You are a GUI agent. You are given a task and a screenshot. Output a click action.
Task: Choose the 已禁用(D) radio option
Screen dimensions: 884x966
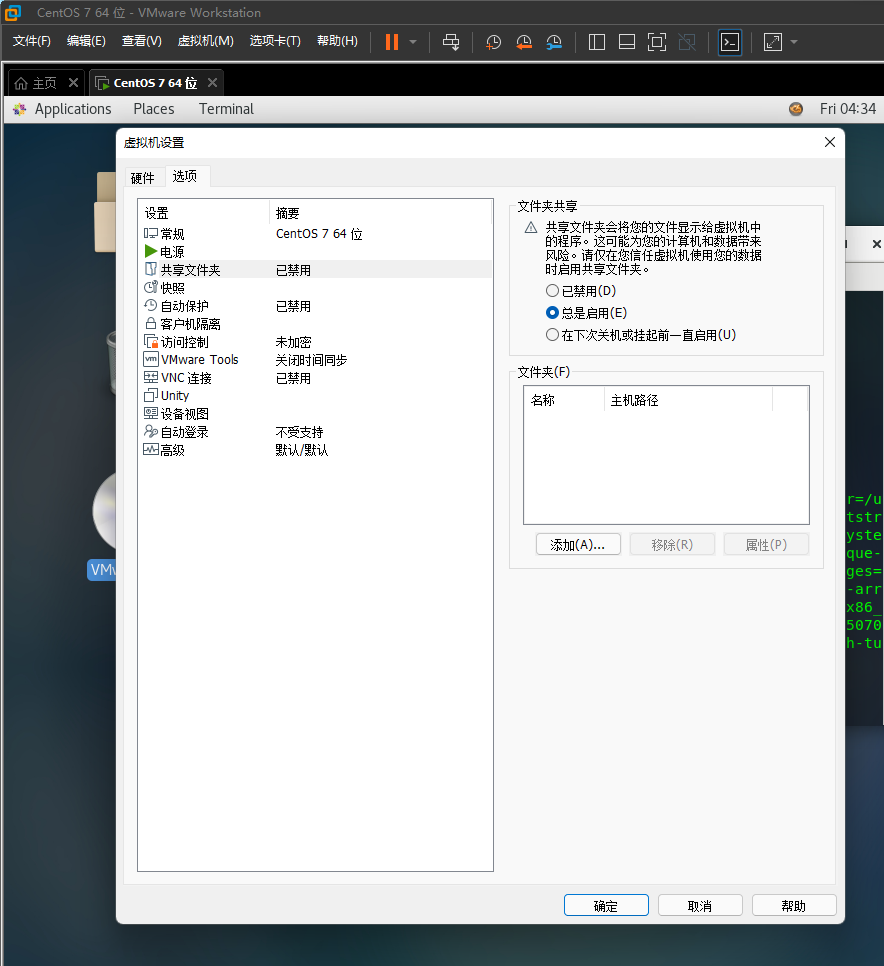click(581, 291)
